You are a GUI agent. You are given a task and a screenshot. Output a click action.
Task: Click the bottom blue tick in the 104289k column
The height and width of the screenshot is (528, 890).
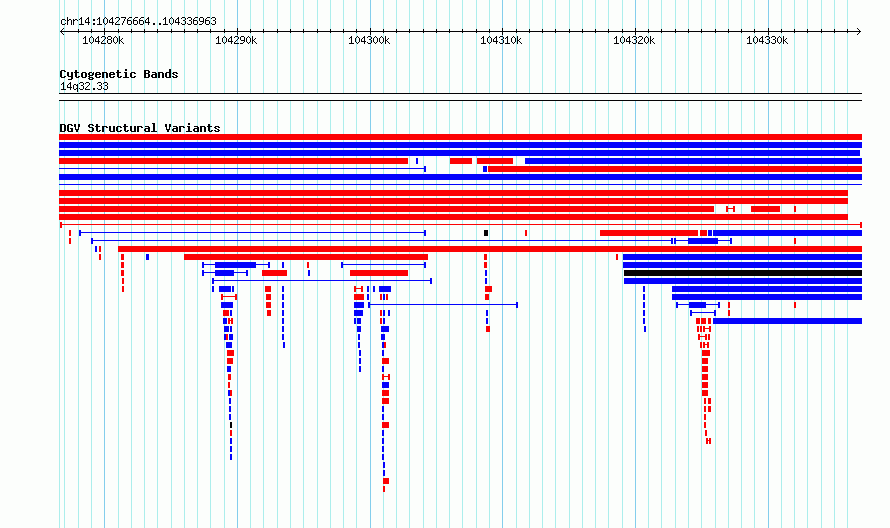[231, 457]
